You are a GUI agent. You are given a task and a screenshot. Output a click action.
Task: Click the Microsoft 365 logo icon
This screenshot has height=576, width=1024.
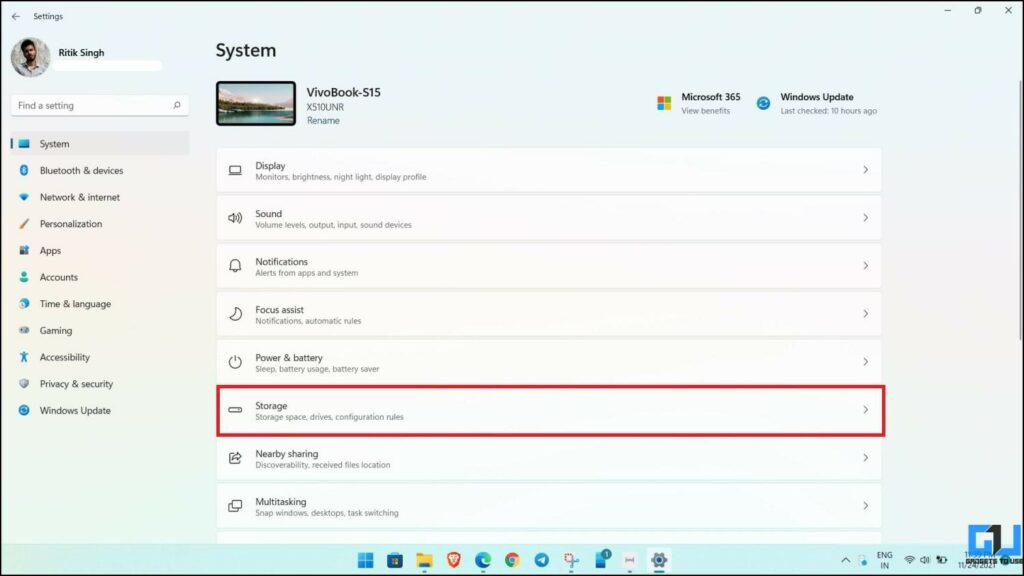tap(662, 101)
